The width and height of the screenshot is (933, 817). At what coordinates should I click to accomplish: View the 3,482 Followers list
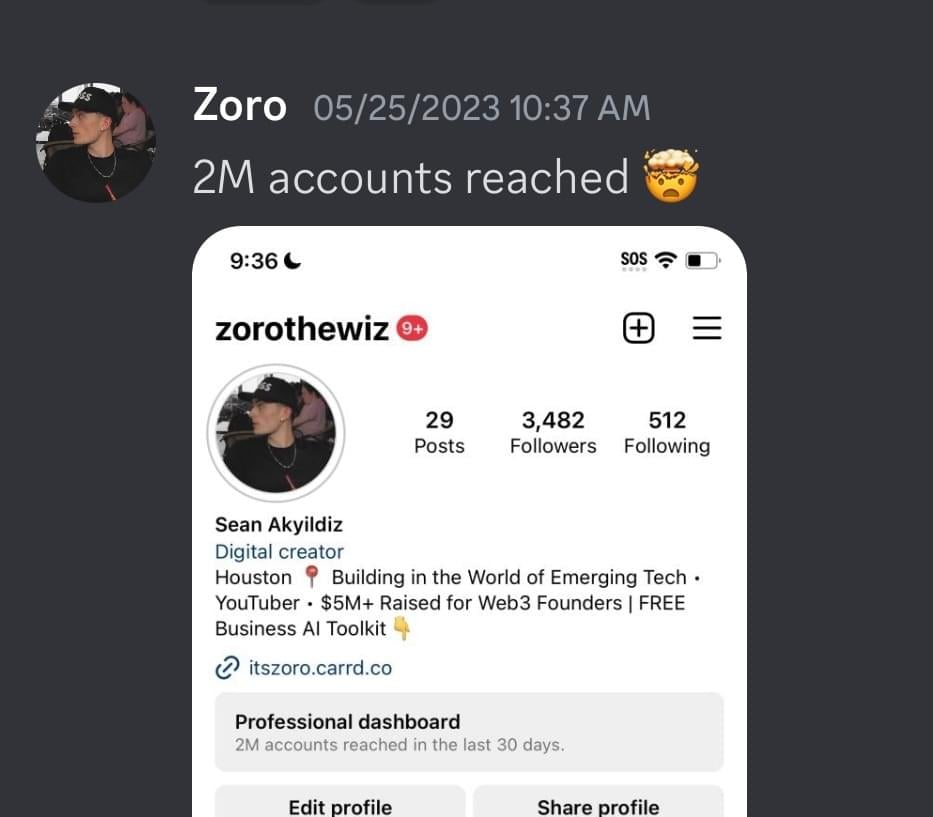pyautogui.click(x=553, y=432)
